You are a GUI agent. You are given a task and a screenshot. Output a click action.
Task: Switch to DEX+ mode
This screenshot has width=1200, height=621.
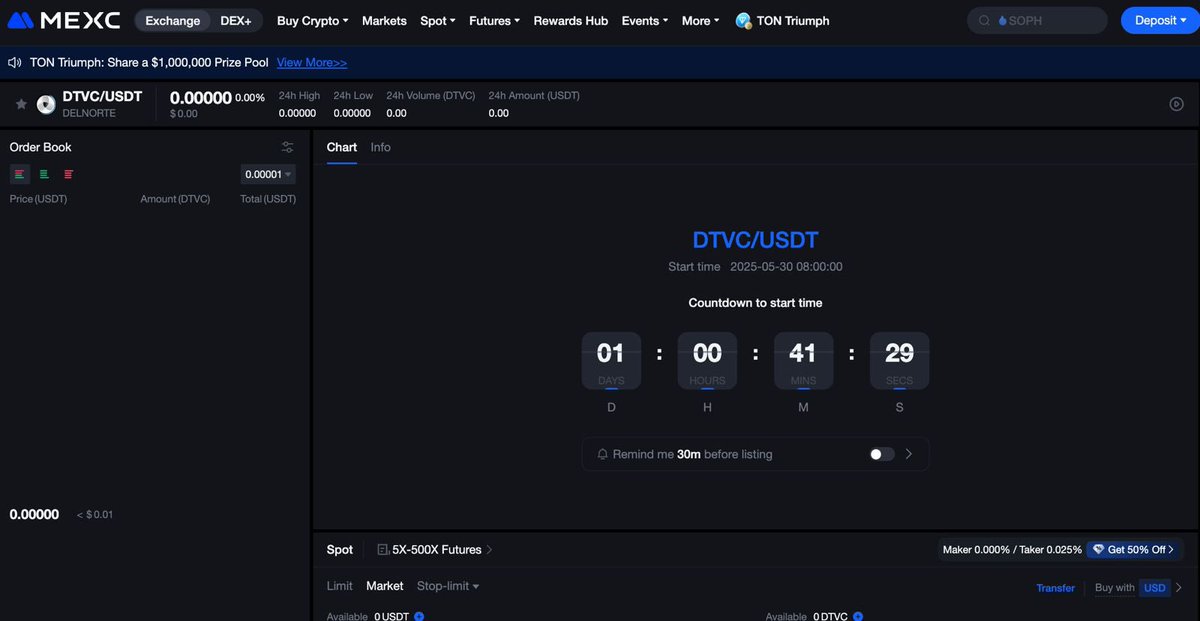click(236, 20)
